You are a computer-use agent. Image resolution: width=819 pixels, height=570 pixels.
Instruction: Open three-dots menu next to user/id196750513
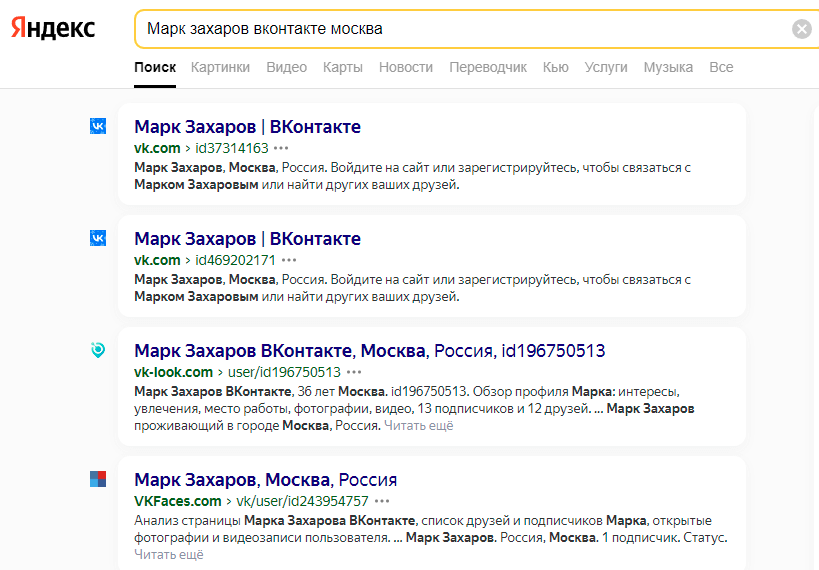[354, 372]
